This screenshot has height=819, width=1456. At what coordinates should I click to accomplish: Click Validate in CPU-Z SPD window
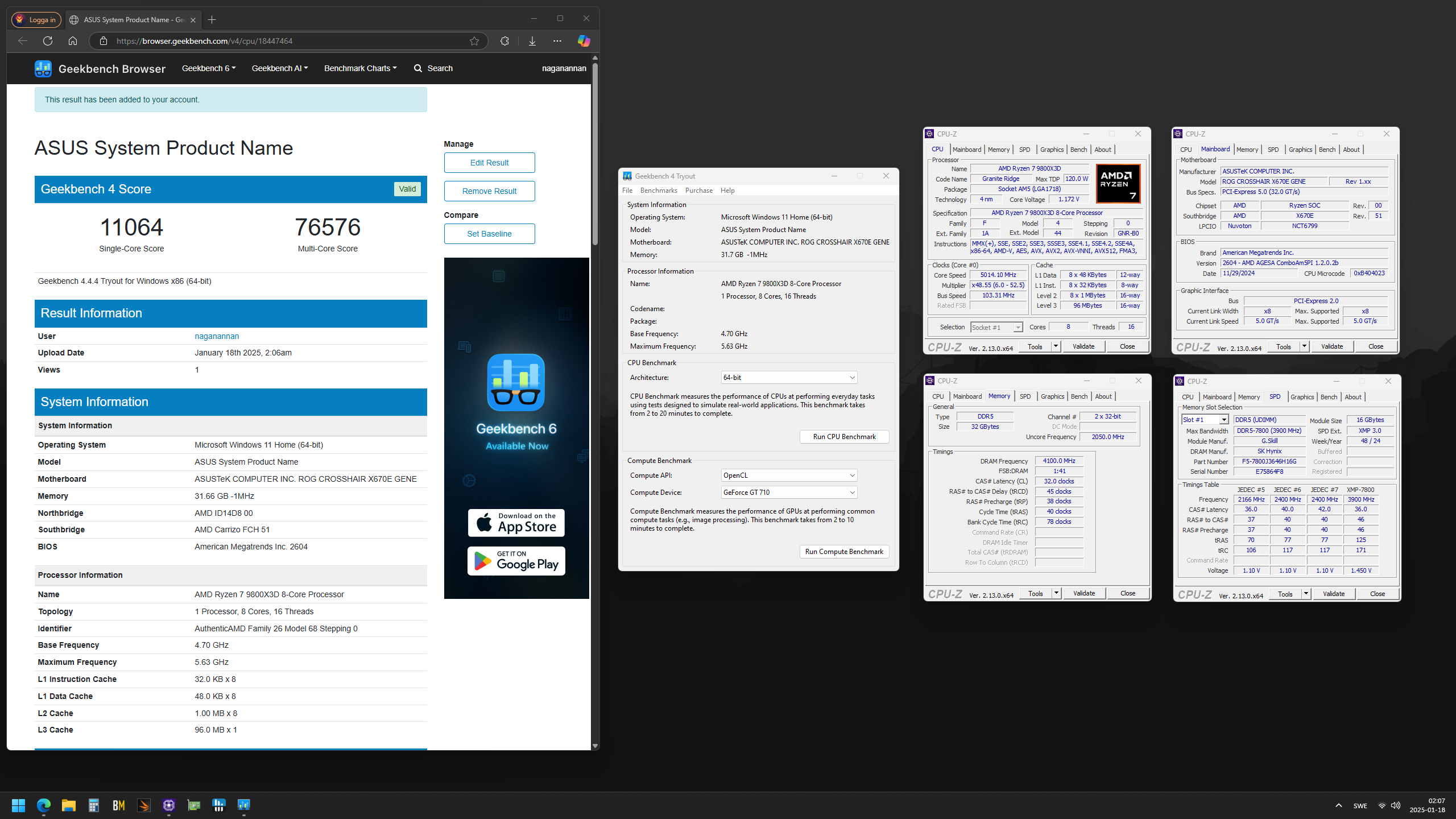1334,594
